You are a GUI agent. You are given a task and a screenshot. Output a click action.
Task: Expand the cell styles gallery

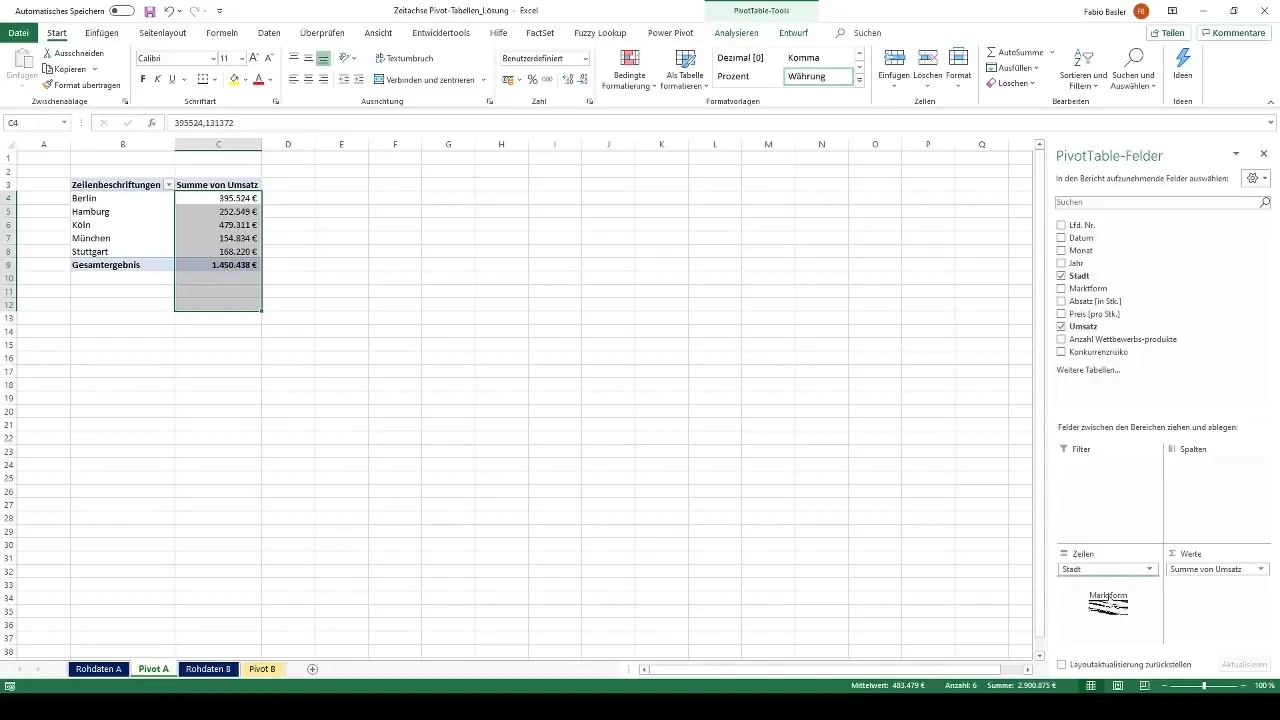859,80
